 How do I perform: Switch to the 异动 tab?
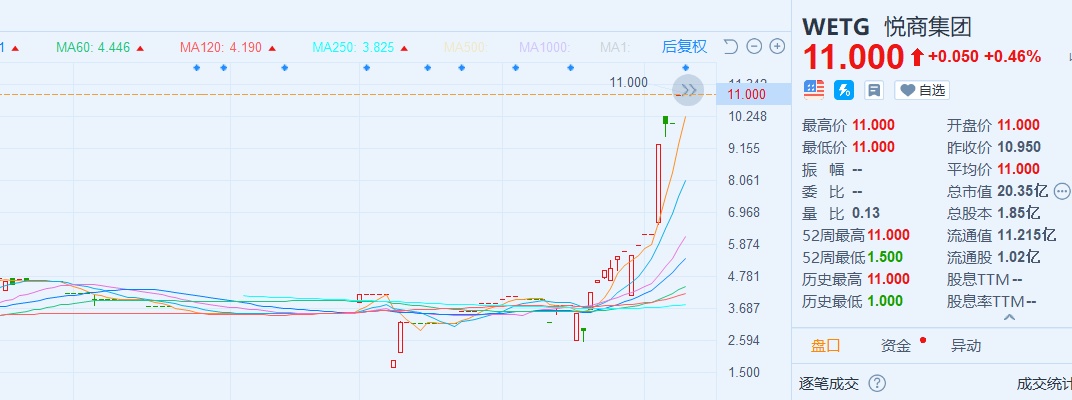pyautogui.click(x=965, y=346)
